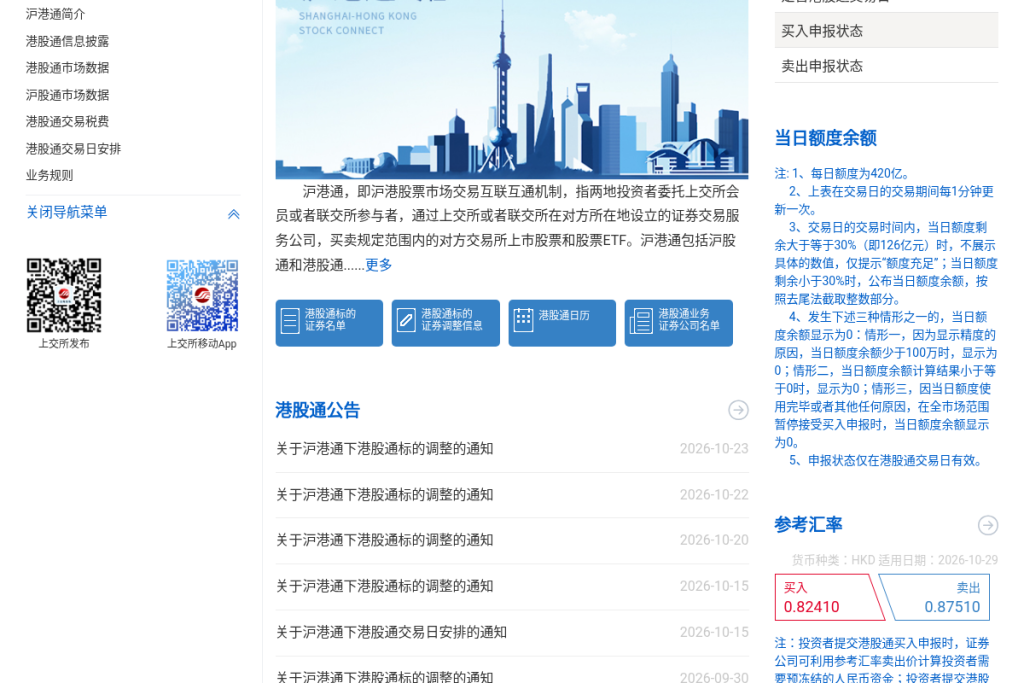Open 港股通业务证券公司名单 button
Screen dimensions: 1024x683
[x=679, y=323]
